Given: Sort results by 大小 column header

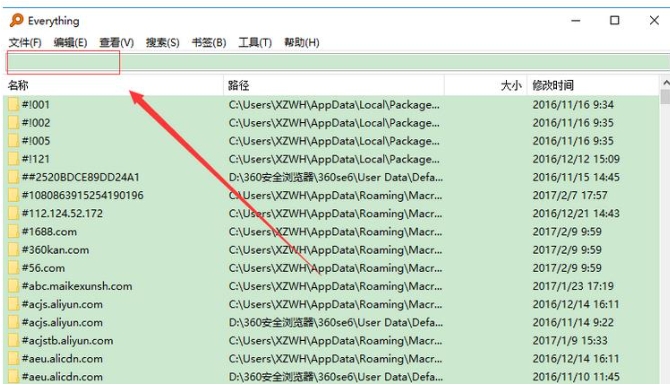Looking at the screenshot, I should coord(486,85).
